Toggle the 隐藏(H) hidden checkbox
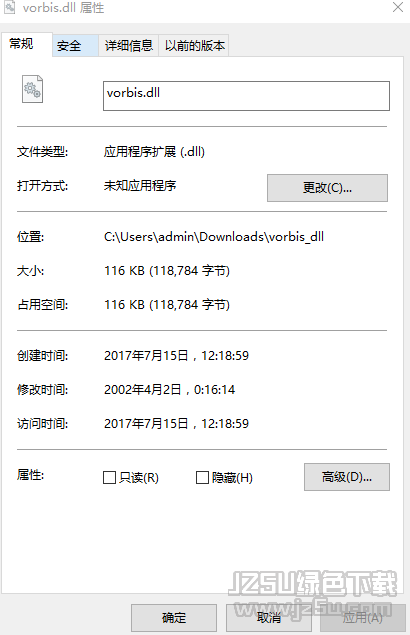 point(202,477)
